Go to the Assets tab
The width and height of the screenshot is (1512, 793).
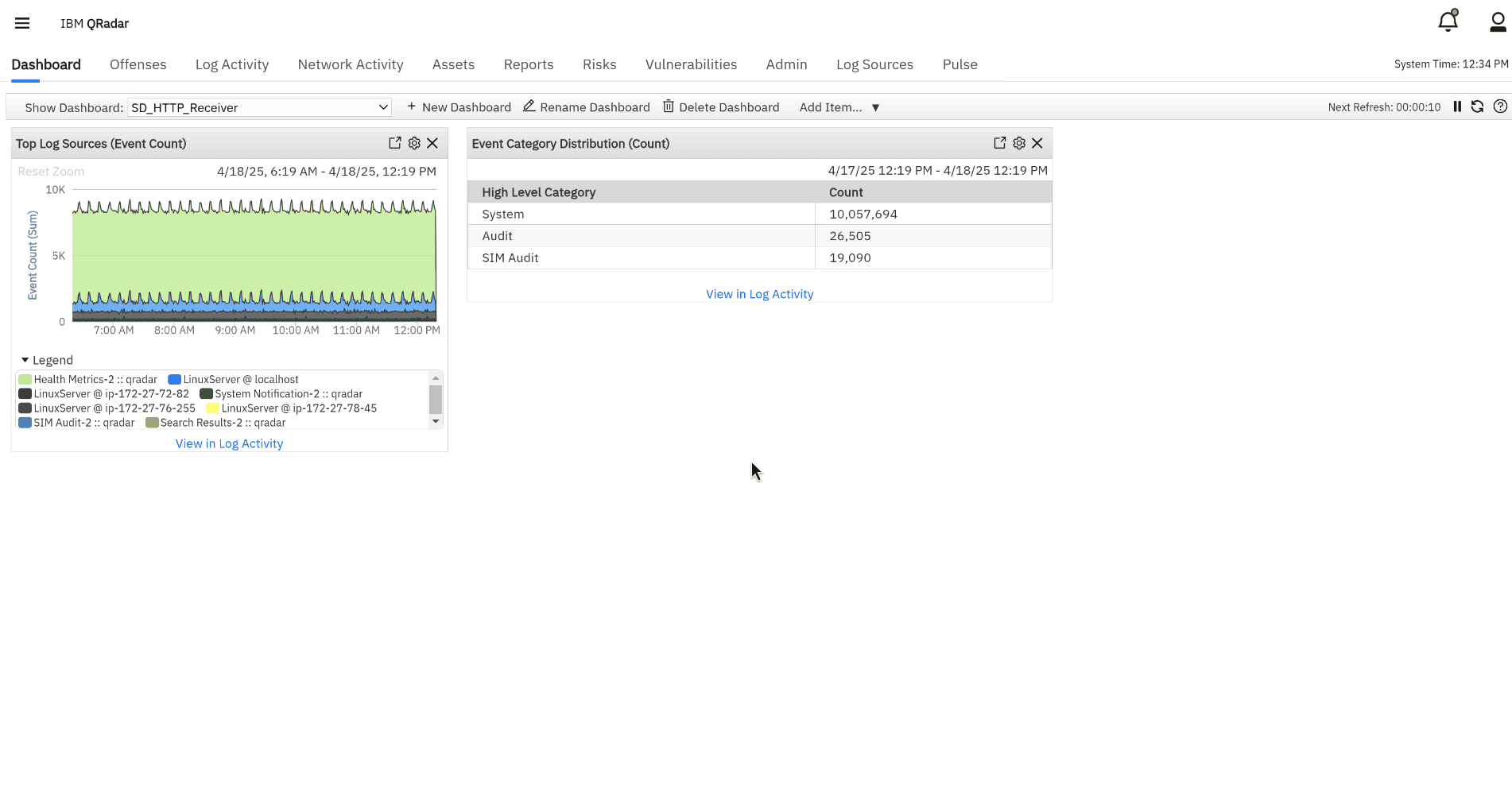point(453,64)
